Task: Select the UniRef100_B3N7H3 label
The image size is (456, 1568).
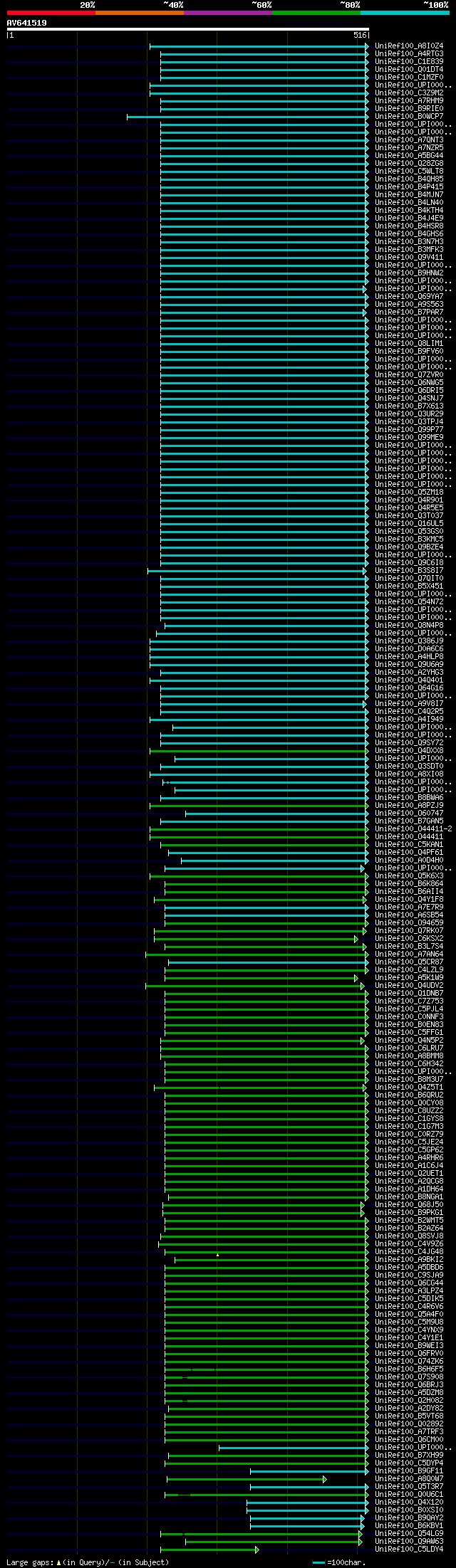Action: tap(409, 241)
